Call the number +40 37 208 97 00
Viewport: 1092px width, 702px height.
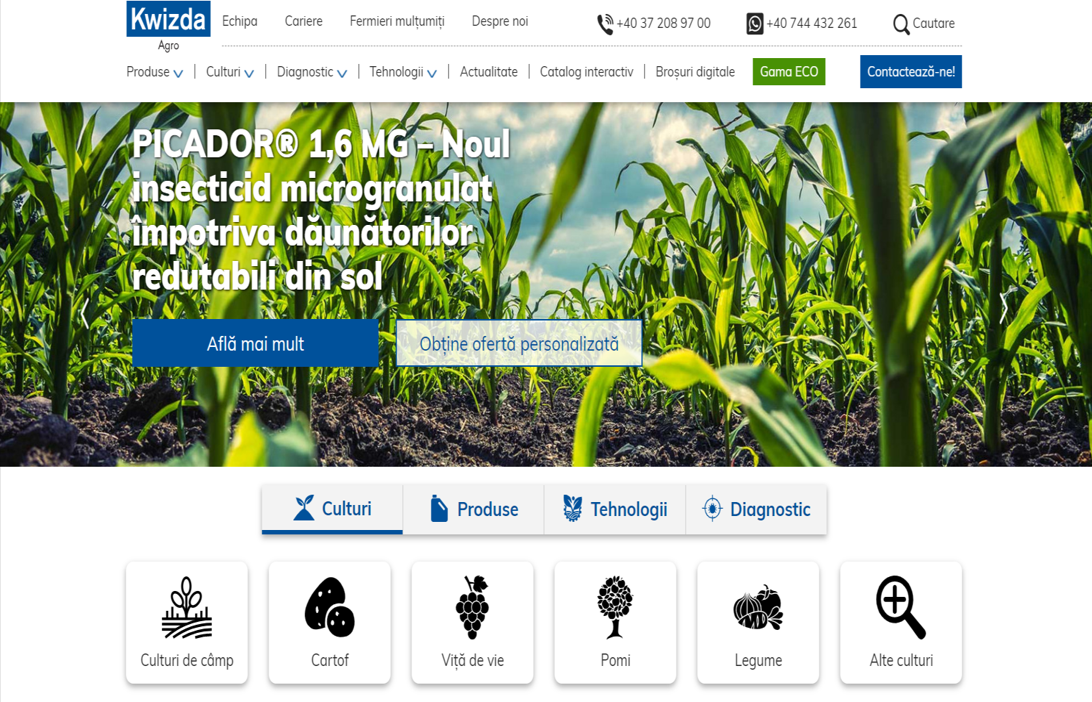click(663, 24)
